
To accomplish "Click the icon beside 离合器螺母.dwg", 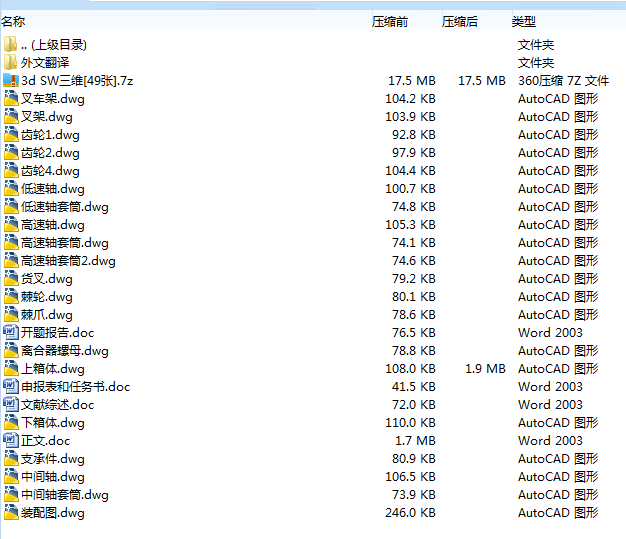I will 11,350.
